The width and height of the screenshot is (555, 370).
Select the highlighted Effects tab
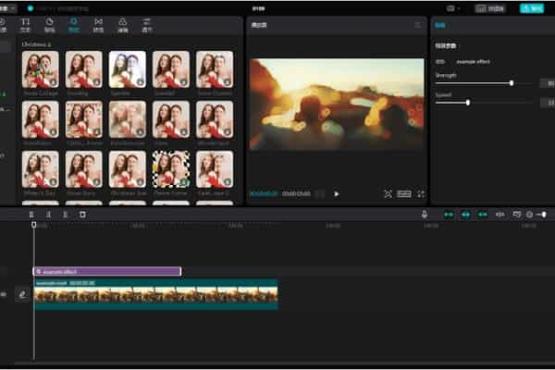point(74,25)
